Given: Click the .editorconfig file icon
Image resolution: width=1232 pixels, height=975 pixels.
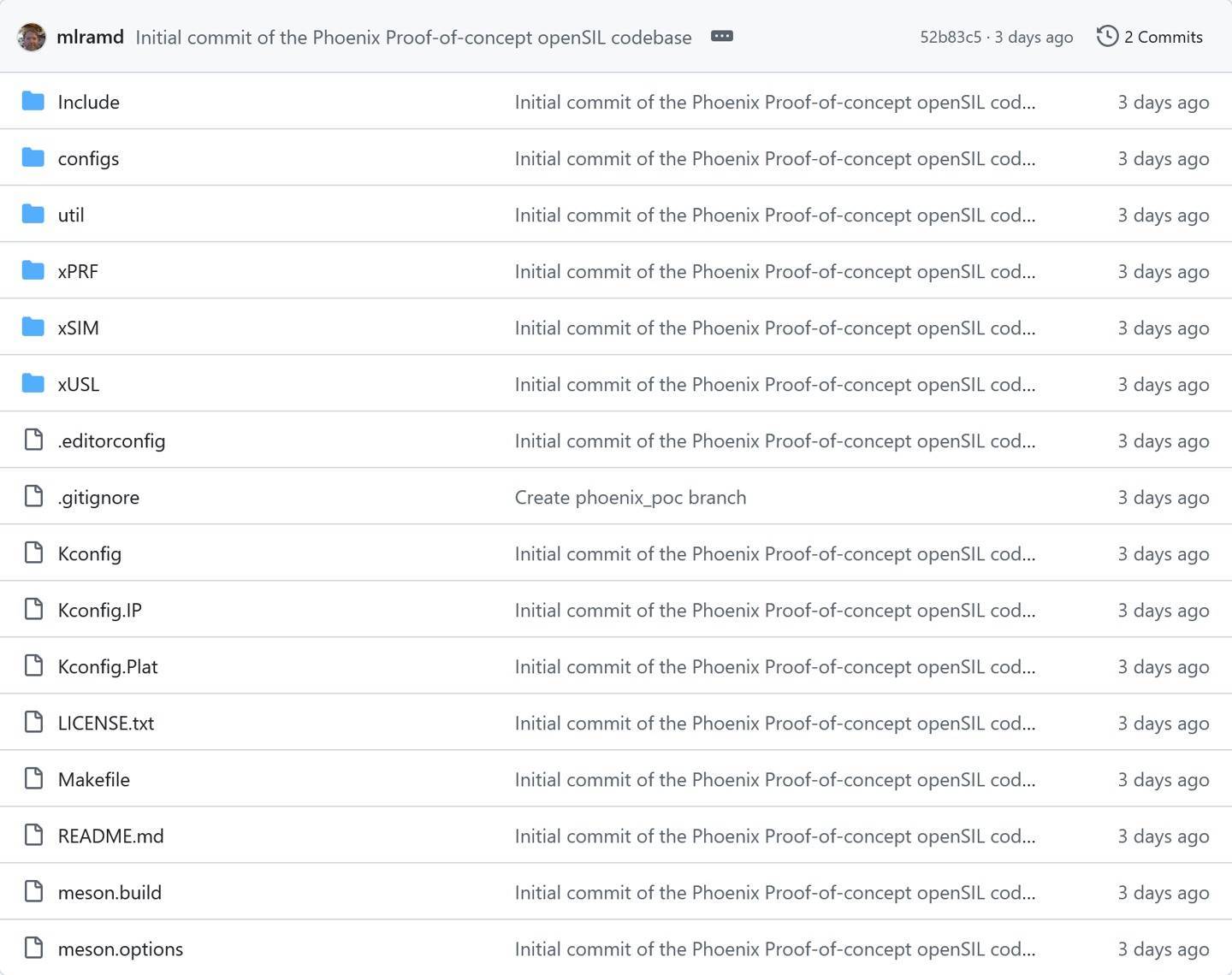Looking at the screenshot, I should tap(33, 440).
